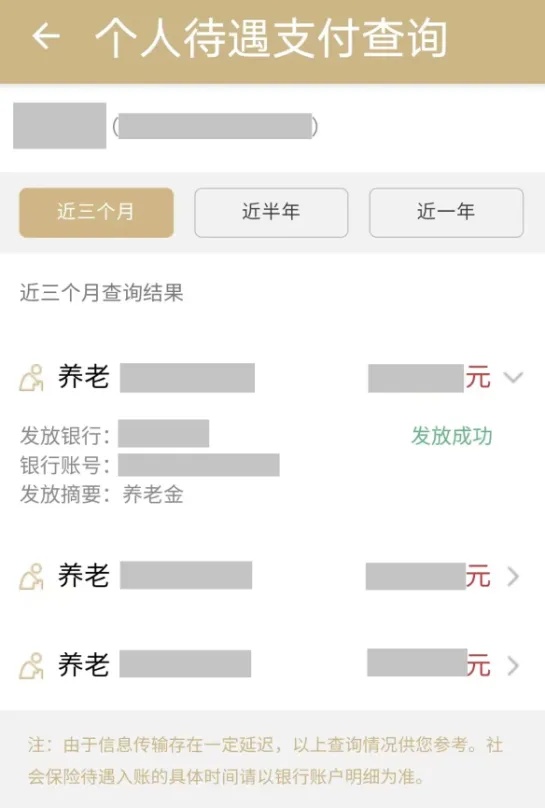Switch to the 近一年 filter
The image size is (545, 808).
click(x=446, y=212)
